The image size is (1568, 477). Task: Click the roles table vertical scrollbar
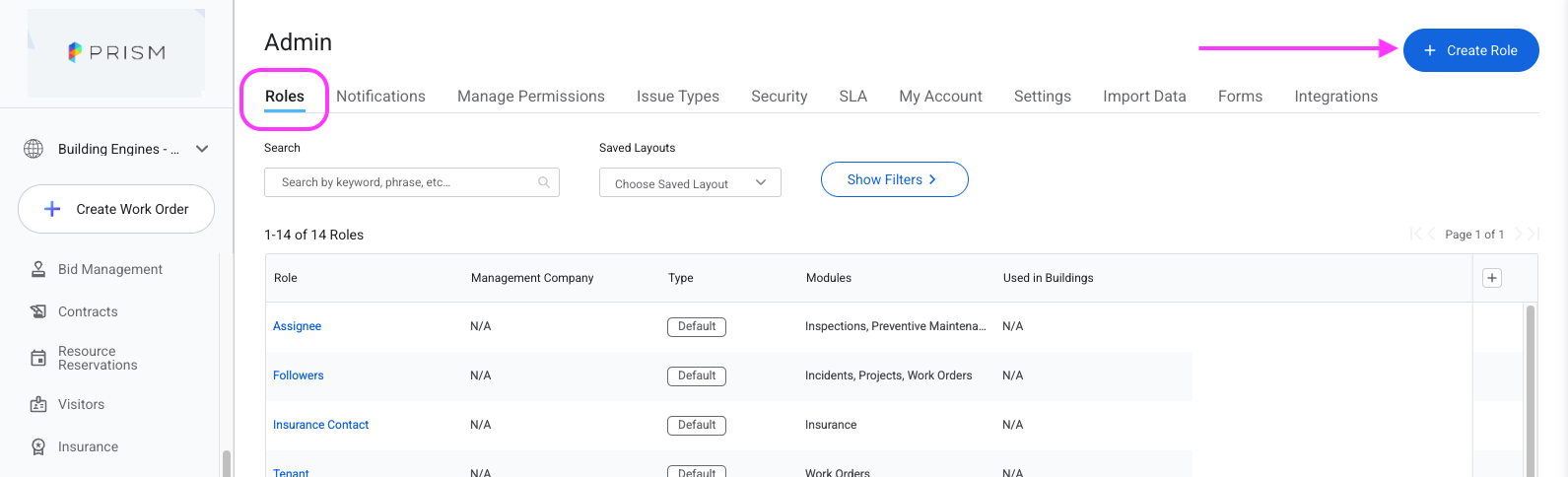(x=1531, y=390)
